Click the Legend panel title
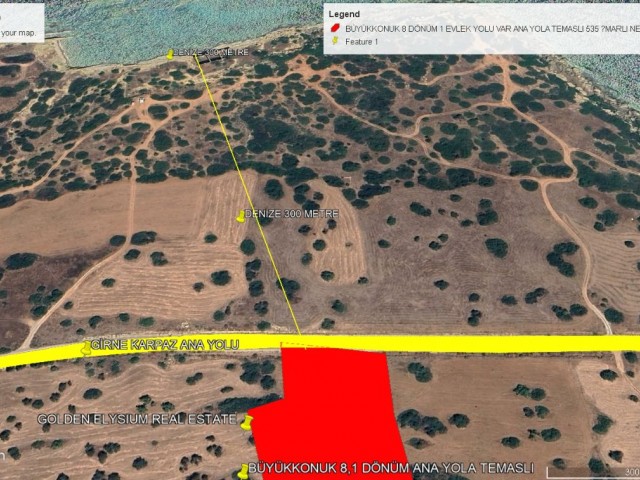 coord(344,16)
